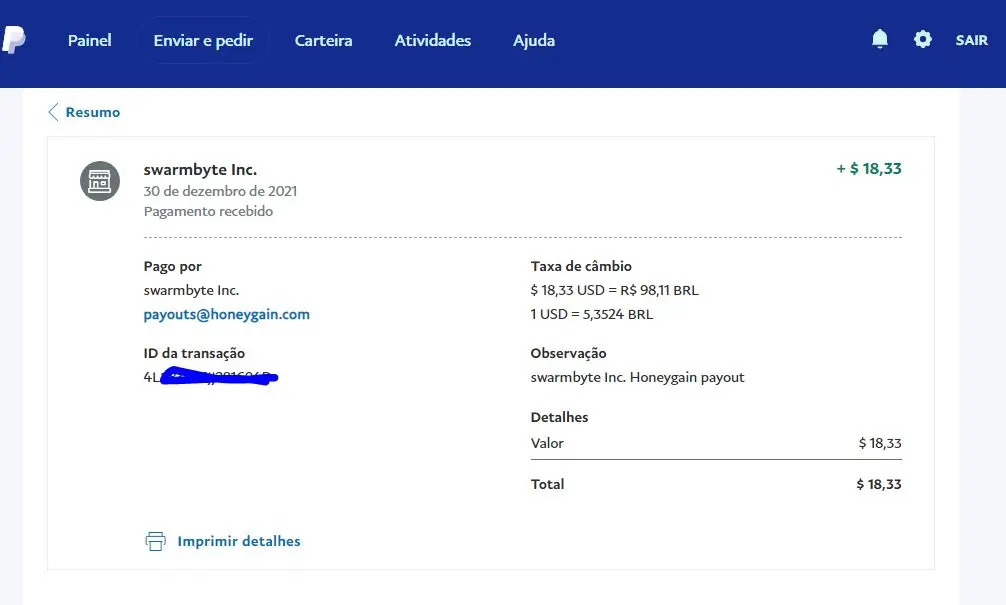Select the swarmbyte Inc. heading

(200, 170)
